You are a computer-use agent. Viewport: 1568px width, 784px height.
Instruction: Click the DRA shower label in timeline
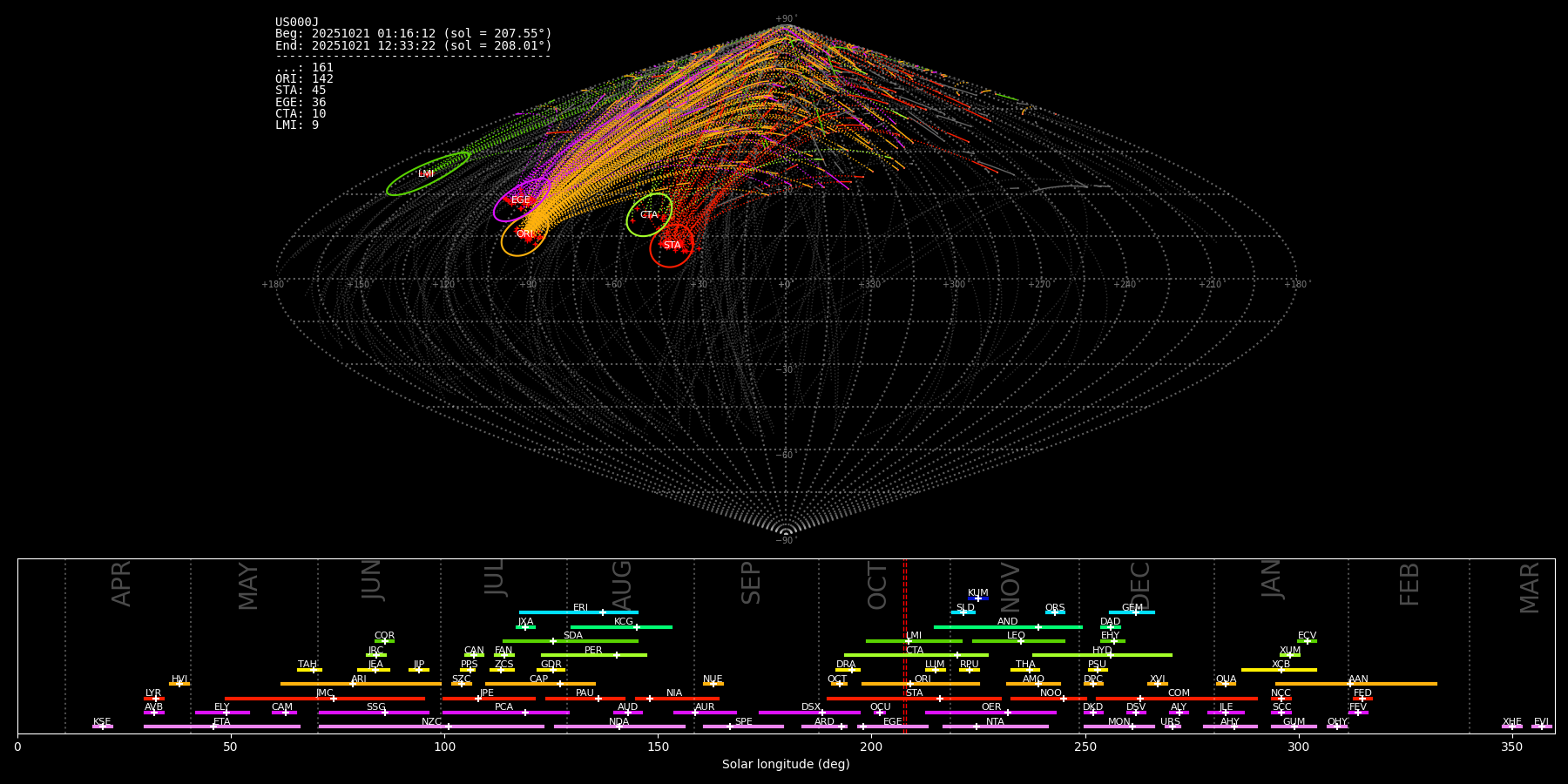pyautogui.click(x=847, y=665)
